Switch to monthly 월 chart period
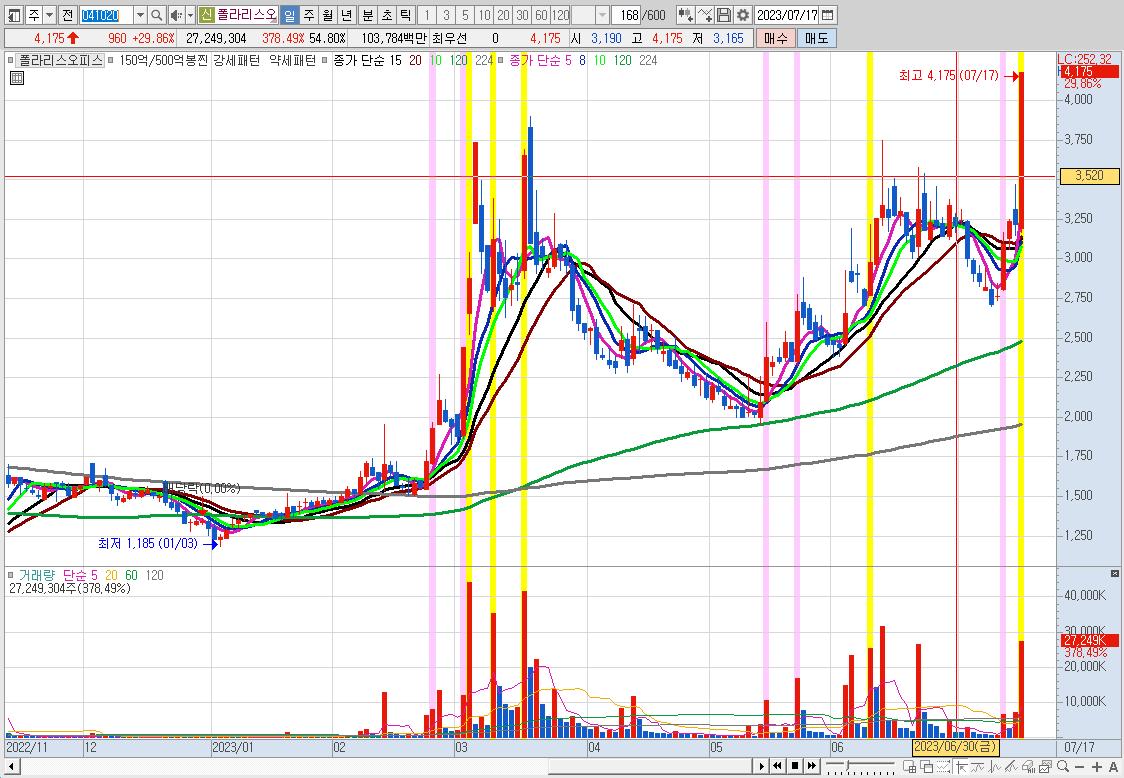This screenshot has width=1124, height=778. click(328, 15)
